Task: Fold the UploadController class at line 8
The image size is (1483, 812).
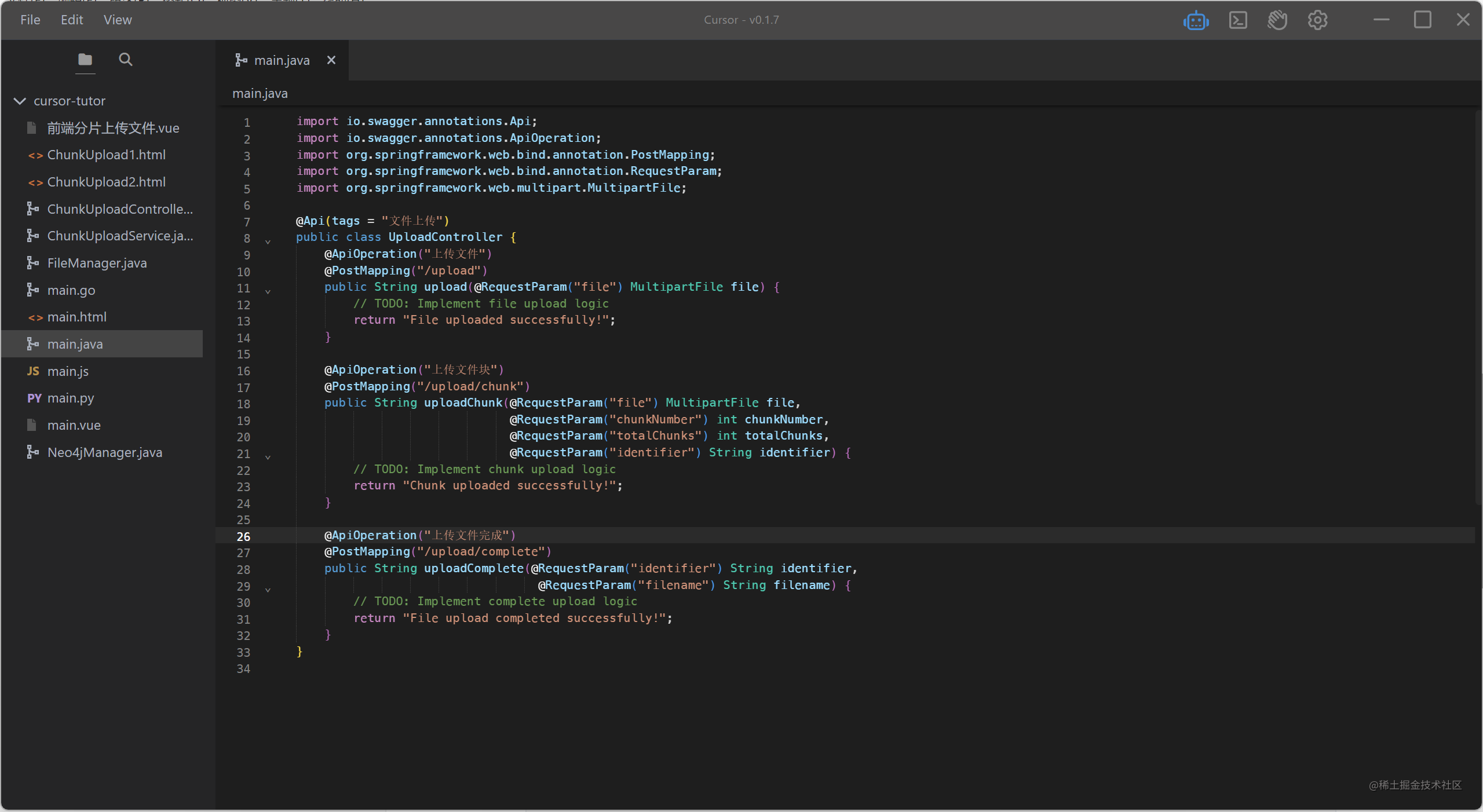Action: (268, 242)
